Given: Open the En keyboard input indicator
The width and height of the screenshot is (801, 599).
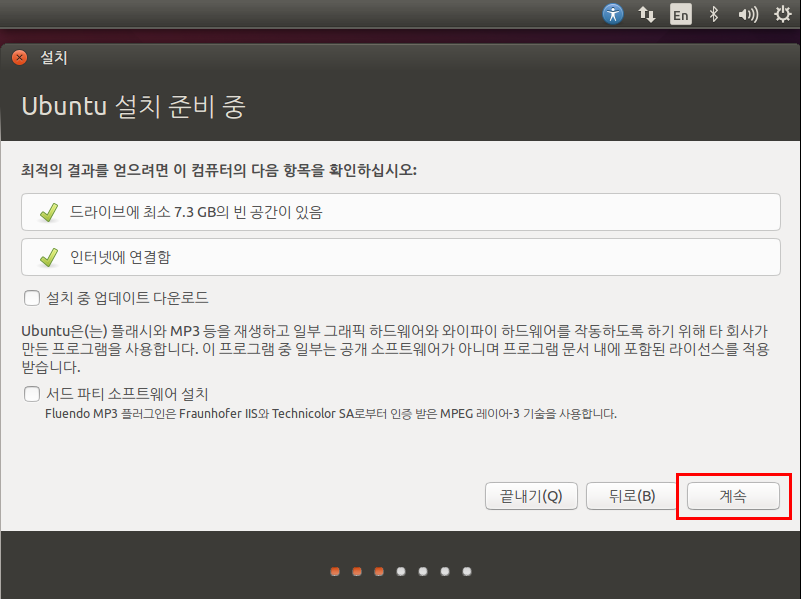Looking at the screenshot, I should (x=680, y=14).
